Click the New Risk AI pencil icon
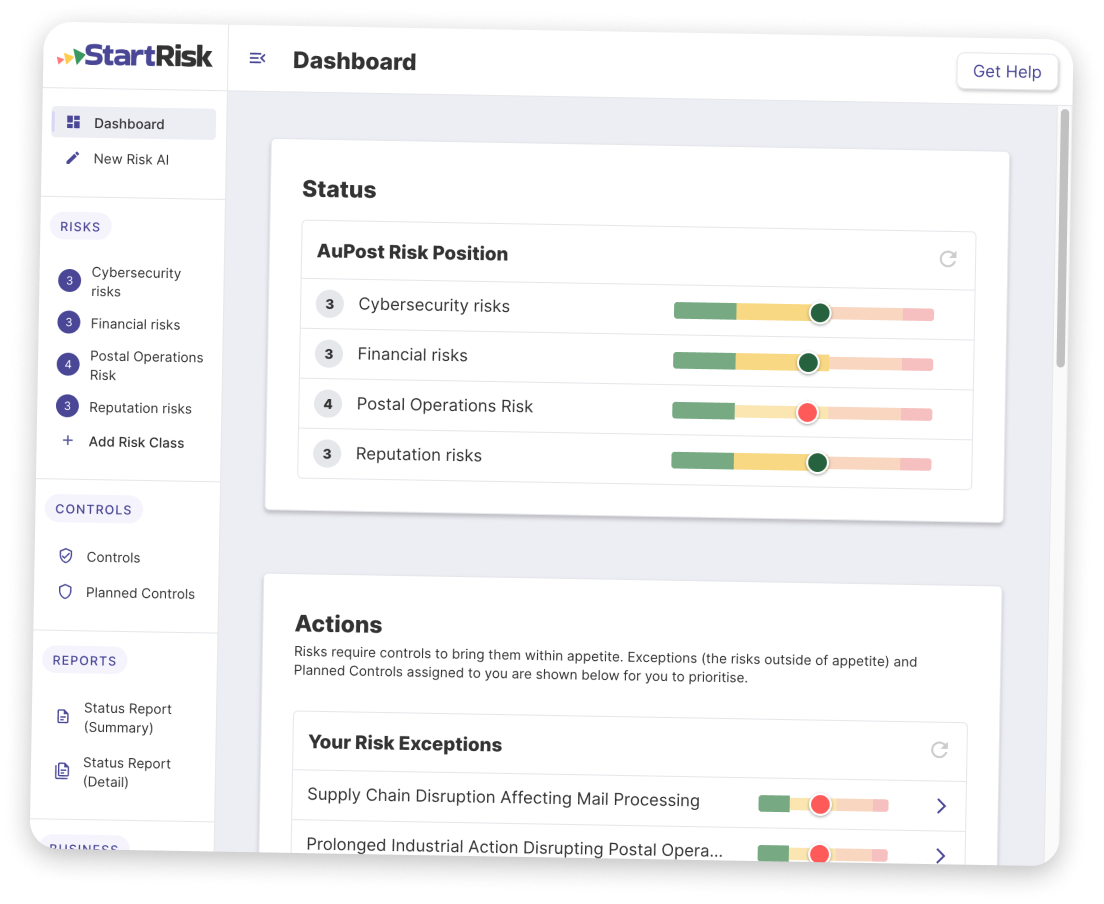1104x904 pixels. (x=71, y=158)
